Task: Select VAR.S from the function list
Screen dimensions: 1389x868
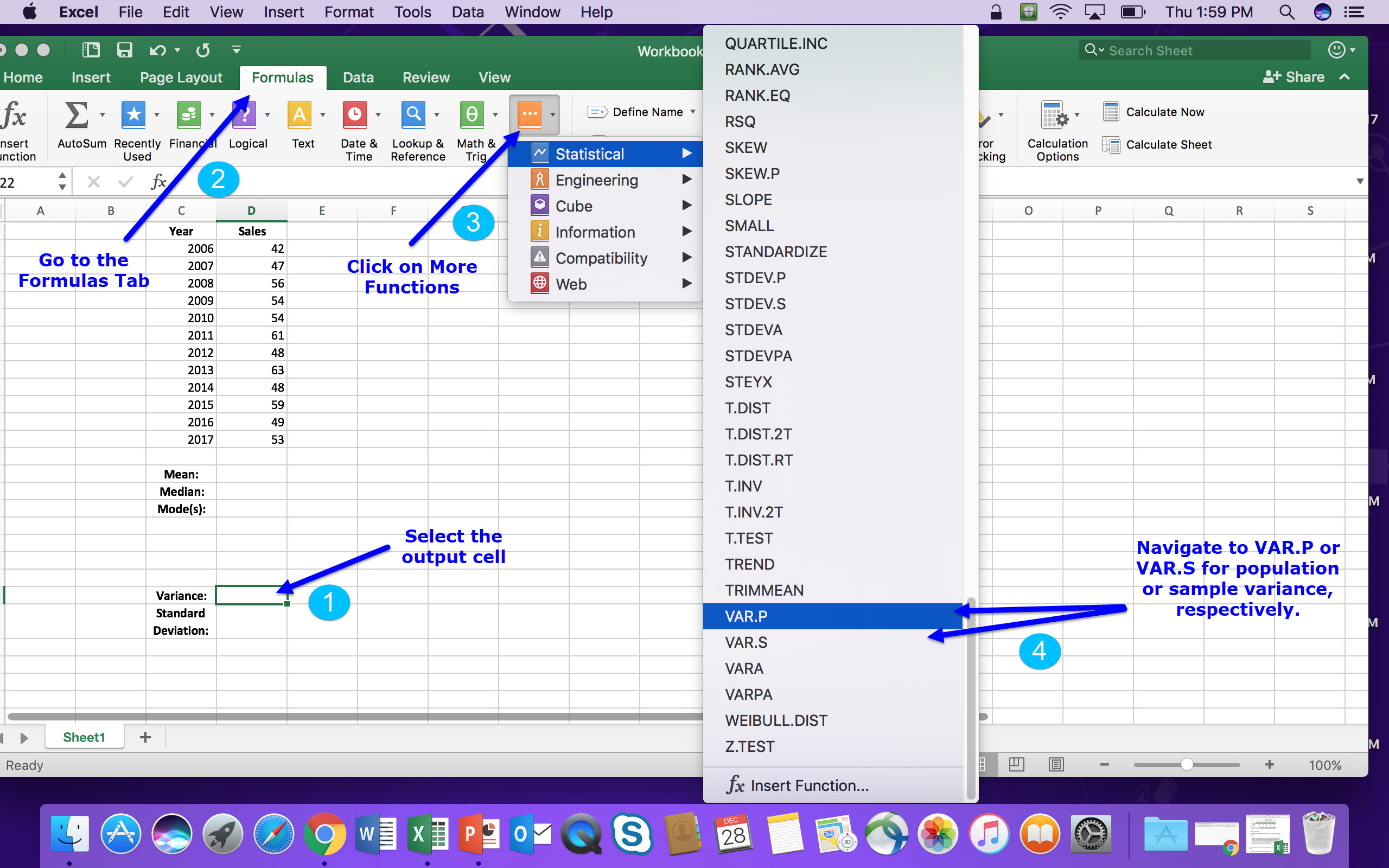Action: (x=746, y=642)
